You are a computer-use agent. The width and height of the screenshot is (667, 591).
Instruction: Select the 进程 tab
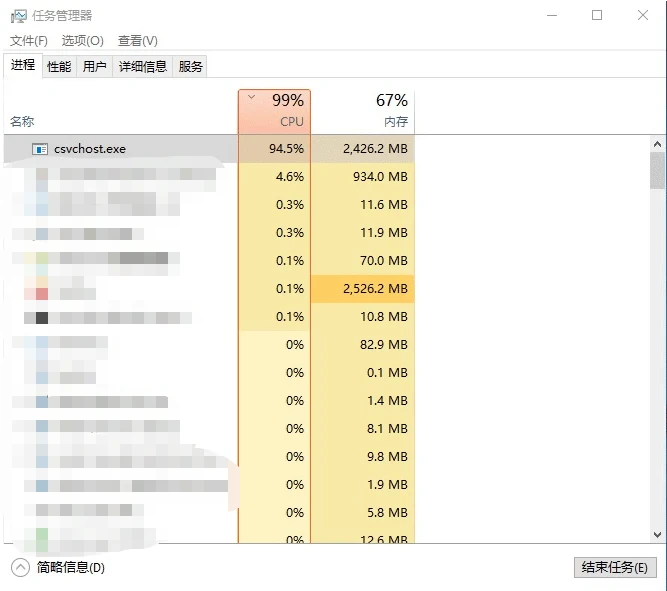pyautogui.click(x=23, y=65)
